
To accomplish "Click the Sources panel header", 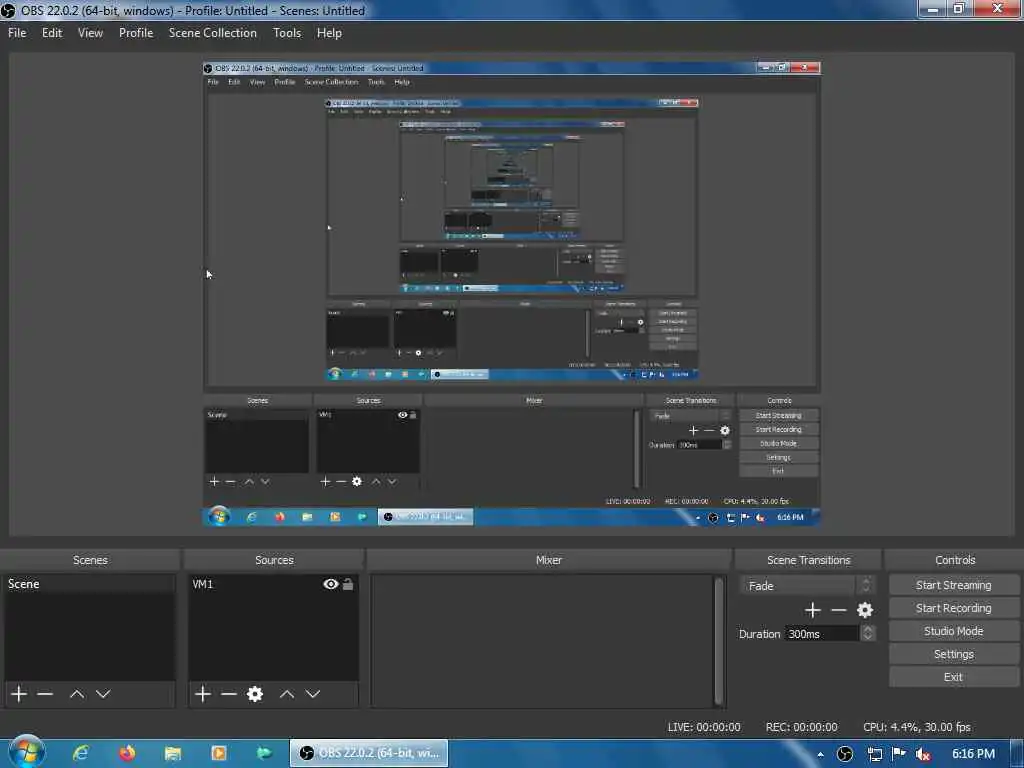I will pos(274,560).
